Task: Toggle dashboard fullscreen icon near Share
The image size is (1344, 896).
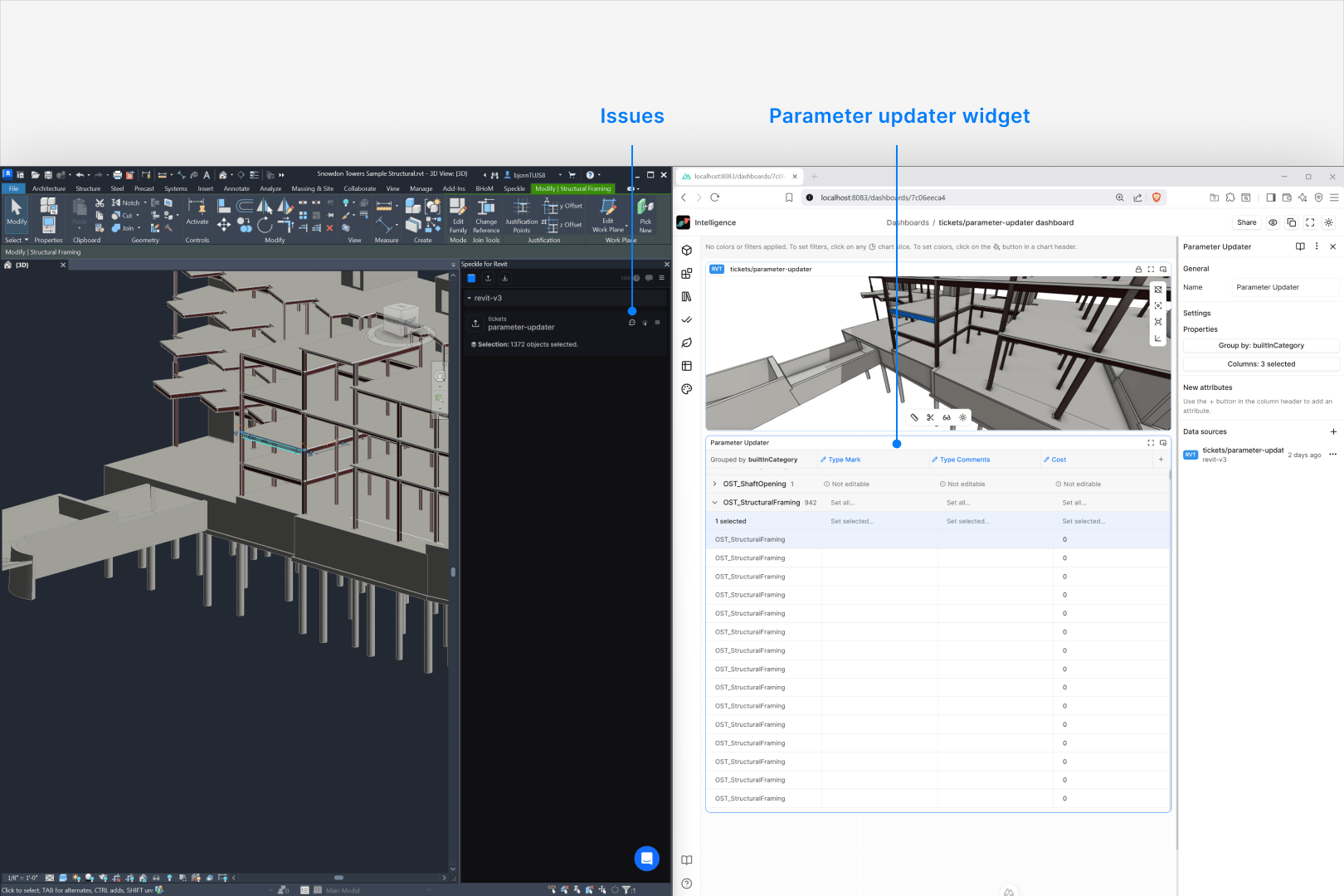Action: click(x=1310, y=222)
